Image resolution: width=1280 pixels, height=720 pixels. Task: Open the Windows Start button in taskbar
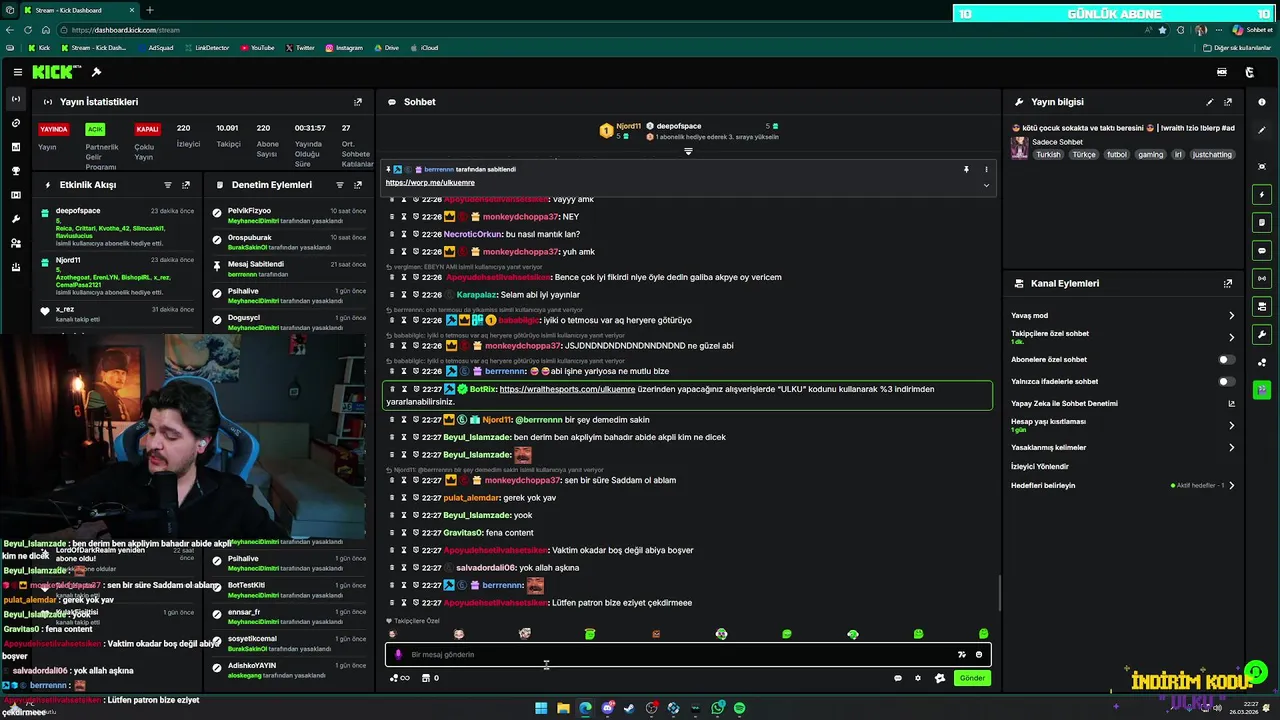(x=541, y=708)
